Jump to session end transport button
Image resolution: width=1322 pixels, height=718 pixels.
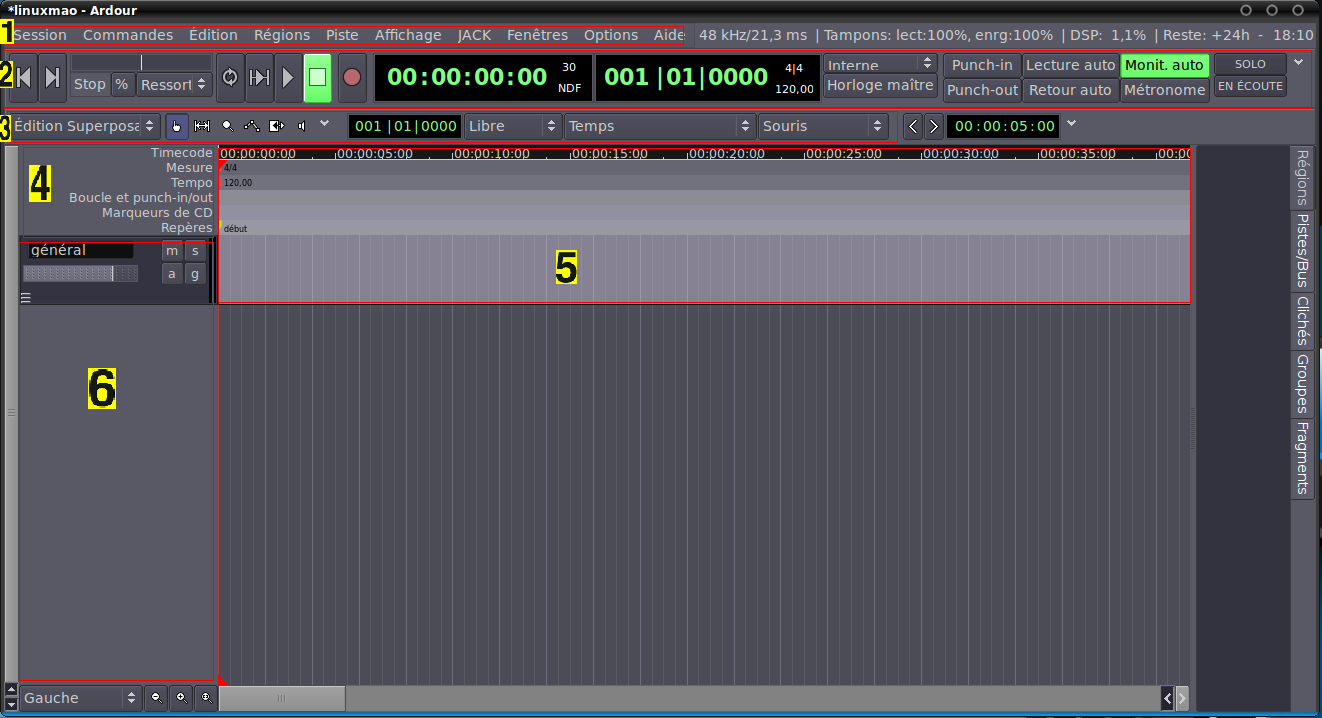point(53,77)
